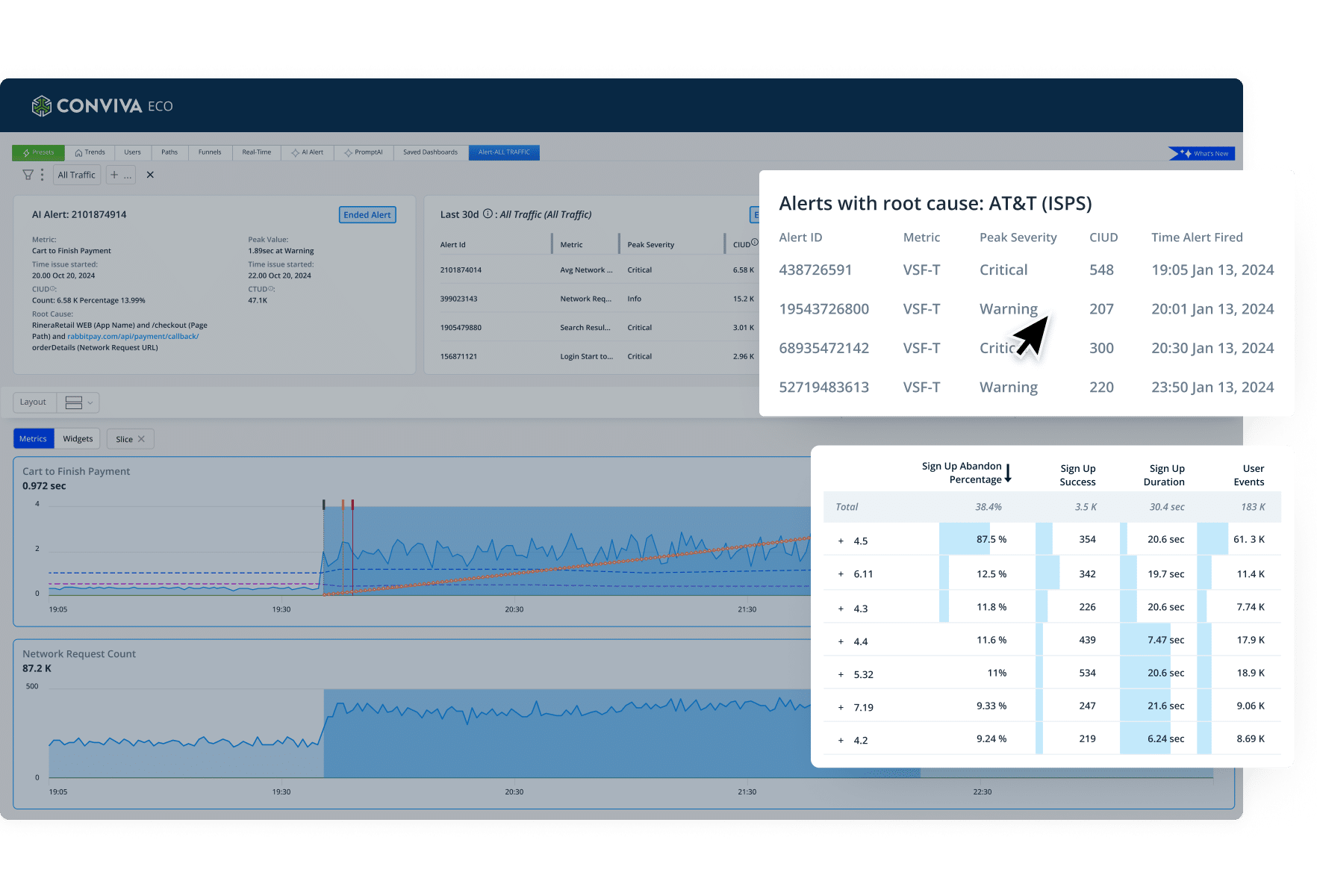This screenshot has height=896, width=1317.
Task: Click the Time Alert Fired column header
Action: [1197, 237]
